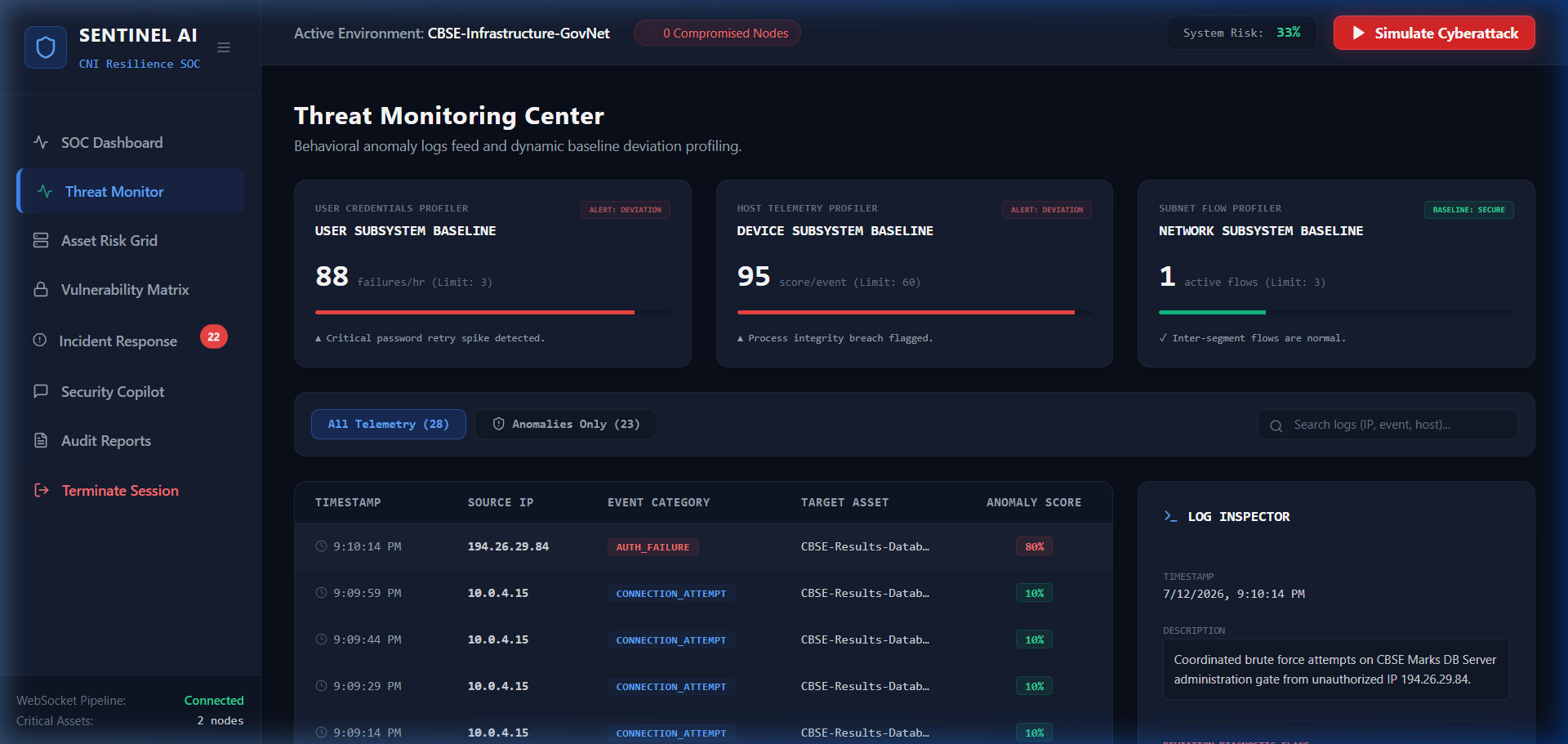Click the Device Subsystem Baseline progress bar
Screen dimensions: 1568x744
tap(914, 312)
